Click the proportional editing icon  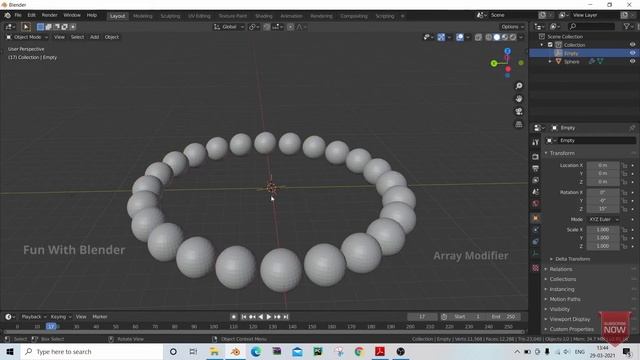point(290,27)
